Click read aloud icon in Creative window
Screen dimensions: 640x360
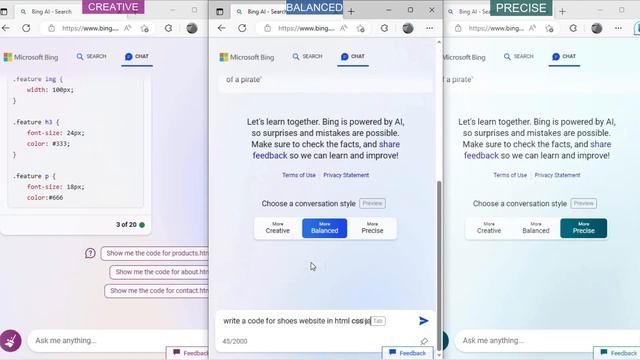click(x=127, y=28)
